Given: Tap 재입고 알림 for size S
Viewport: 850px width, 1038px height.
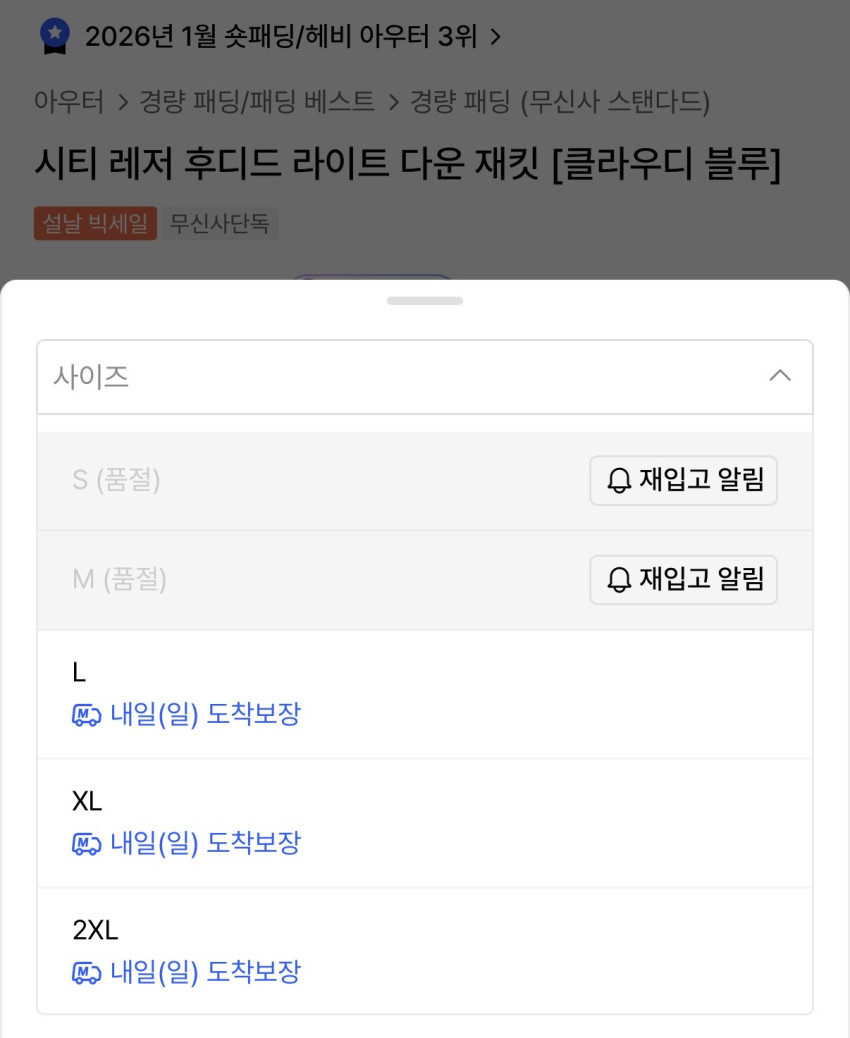Looking at the screenshot, I should click(683, 481).
